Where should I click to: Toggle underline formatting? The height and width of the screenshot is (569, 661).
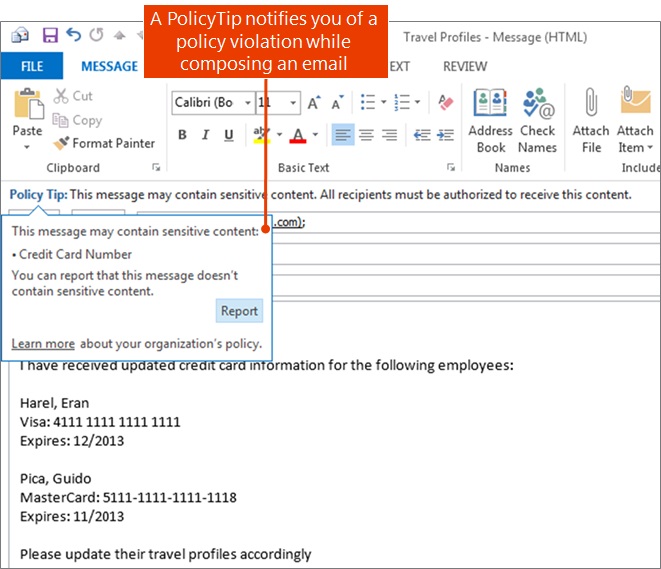229,135
